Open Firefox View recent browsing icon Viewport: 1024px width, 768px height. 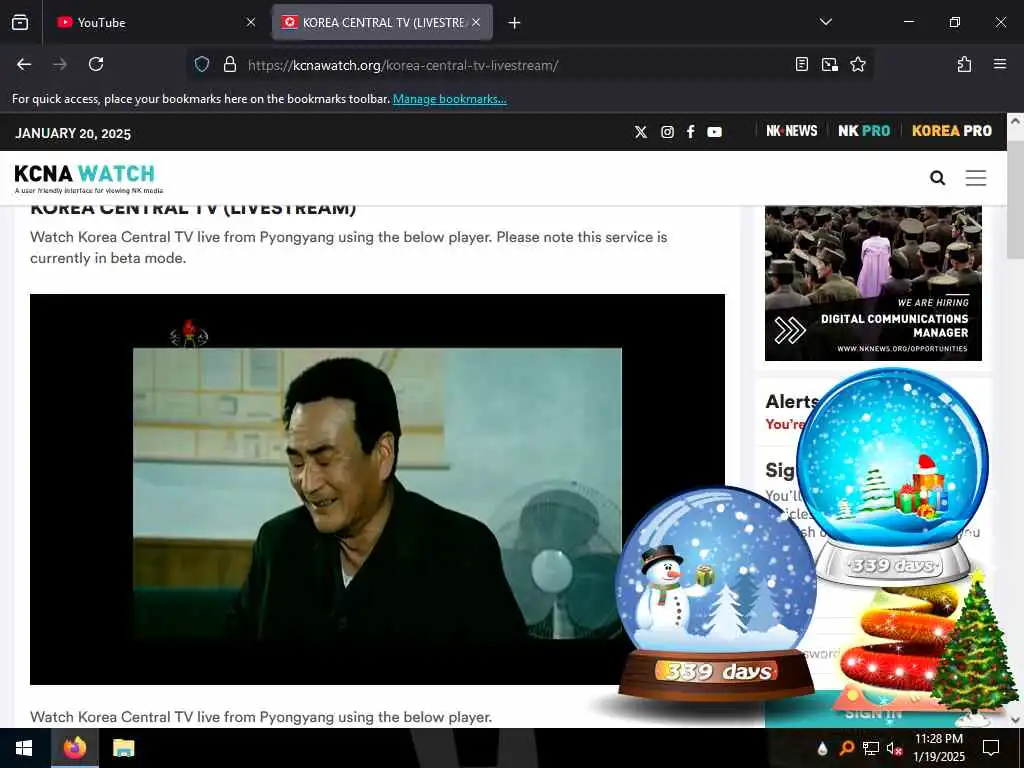pyautogui.click(x=20, y=22)
